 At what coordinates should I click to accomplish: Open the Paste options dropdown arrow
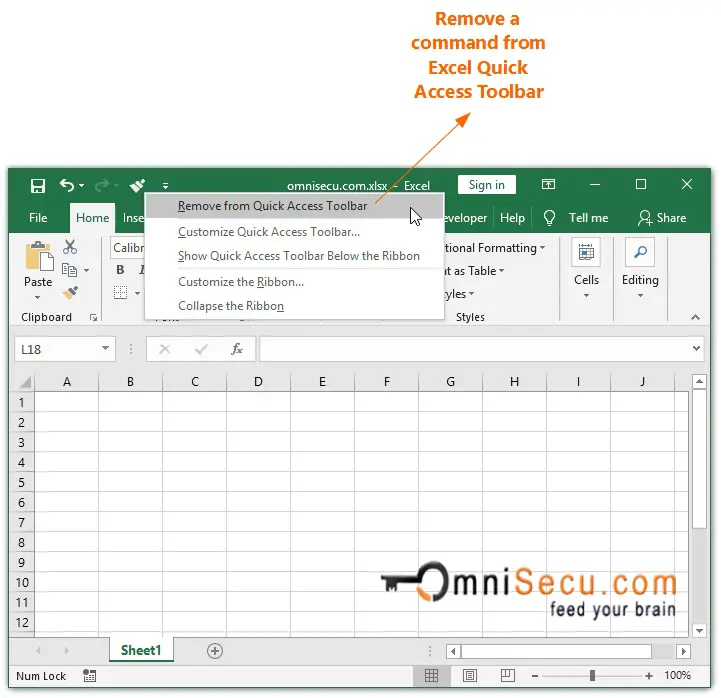tap(38, 298)
